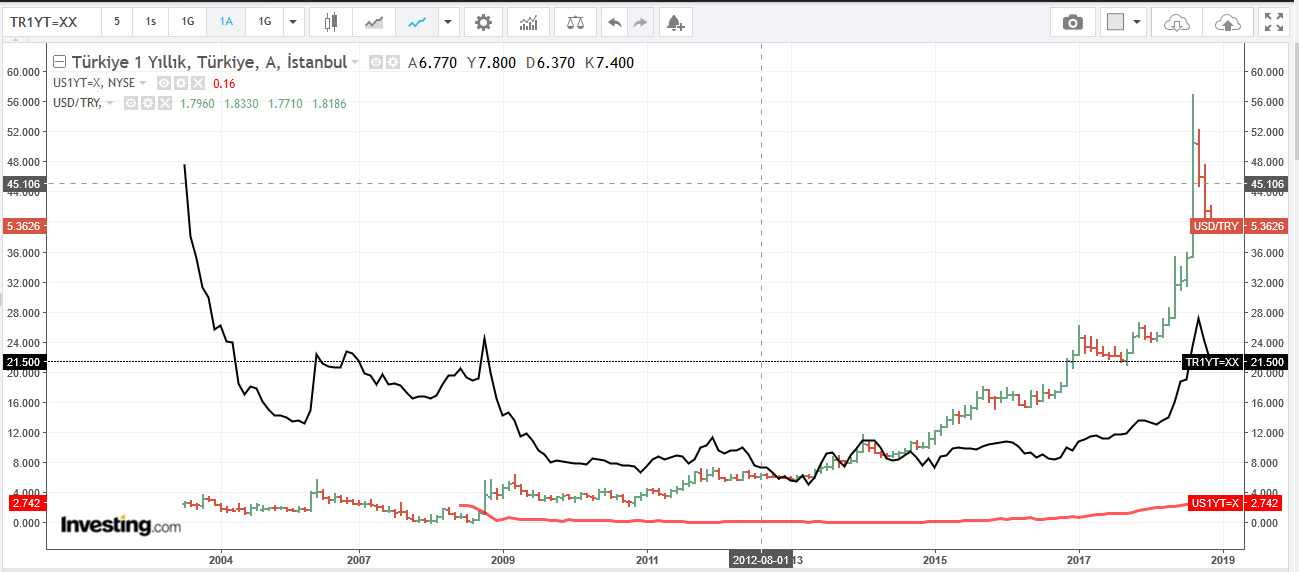Click the 2017 year on time axis
The height and width of the screenshot is (572, 1299).
[1079, 561]
